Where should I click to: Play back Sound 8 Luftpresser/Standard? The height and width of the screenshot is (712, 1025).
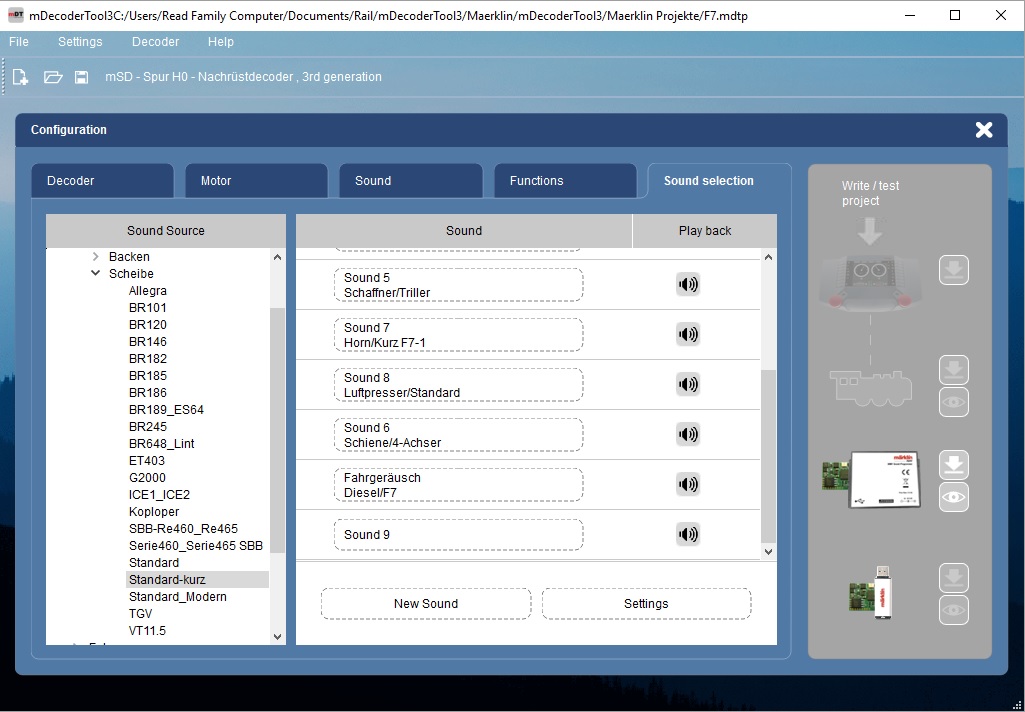(688, 384)
